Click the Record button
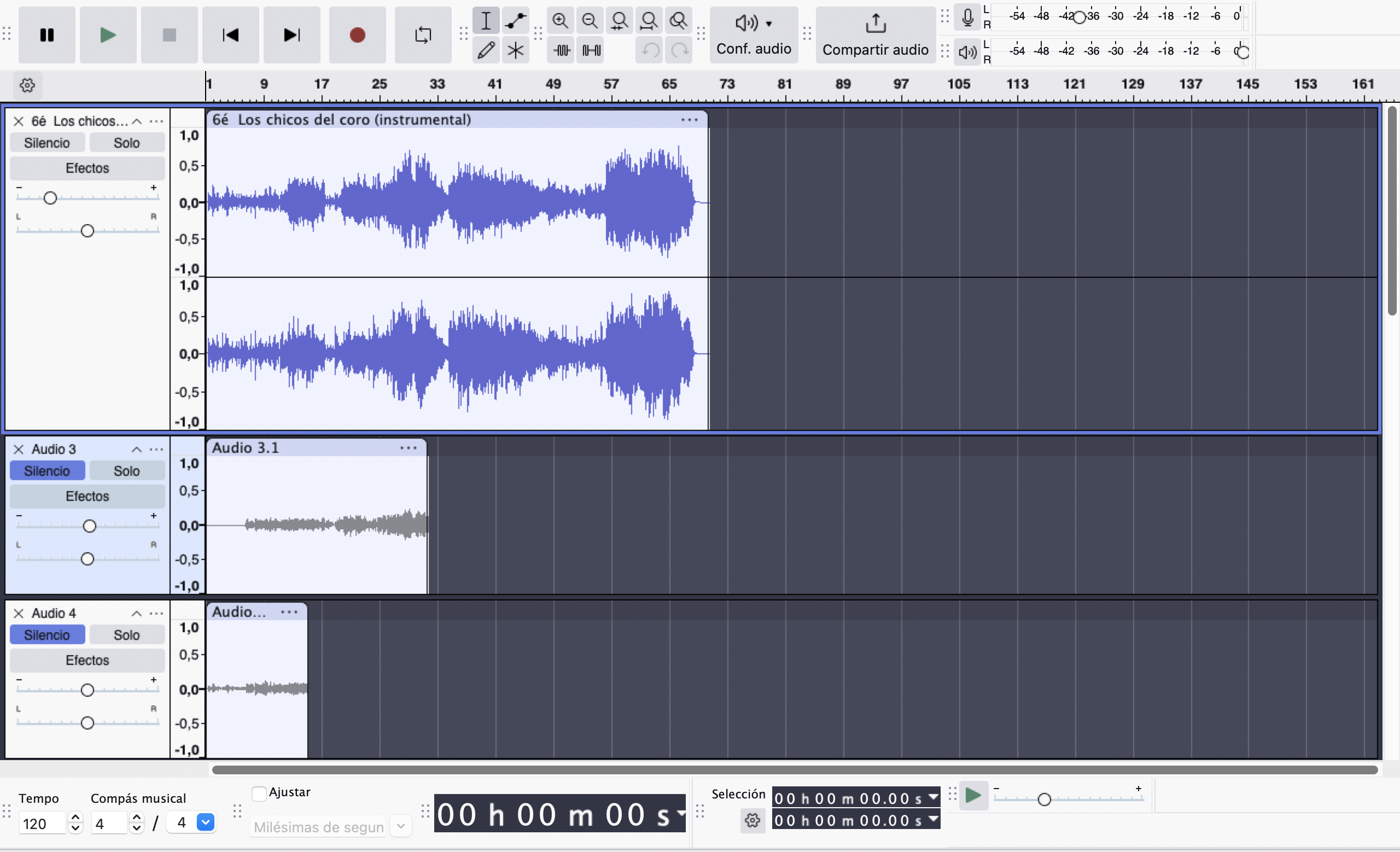The height and width of the screenshot is (852, 1400). pyautogui.click(x=357, y=35)
